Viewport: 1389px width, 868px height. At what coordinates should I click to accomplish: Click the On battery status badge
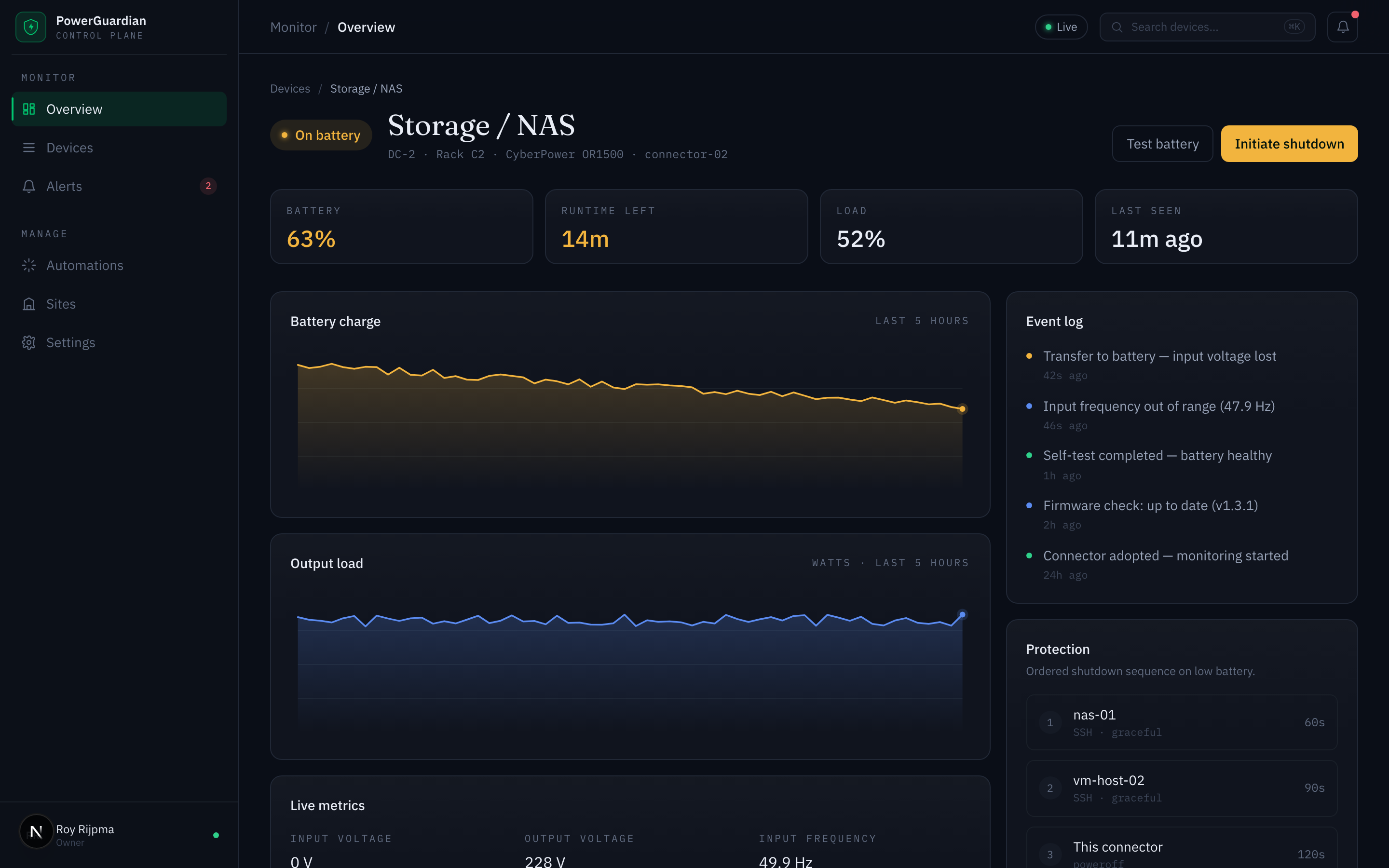(321, 135)
